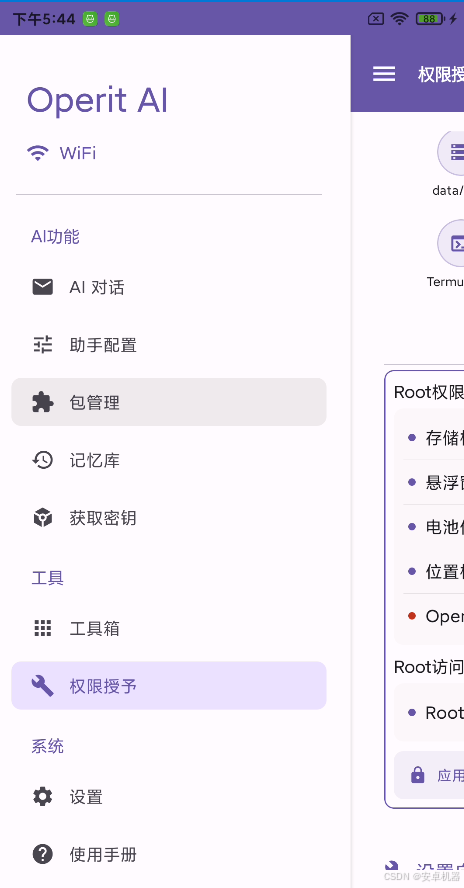464x888 pixels.
Task: Tap the Operit AI title
Action: pyautogui.click(x=97, y=101)
